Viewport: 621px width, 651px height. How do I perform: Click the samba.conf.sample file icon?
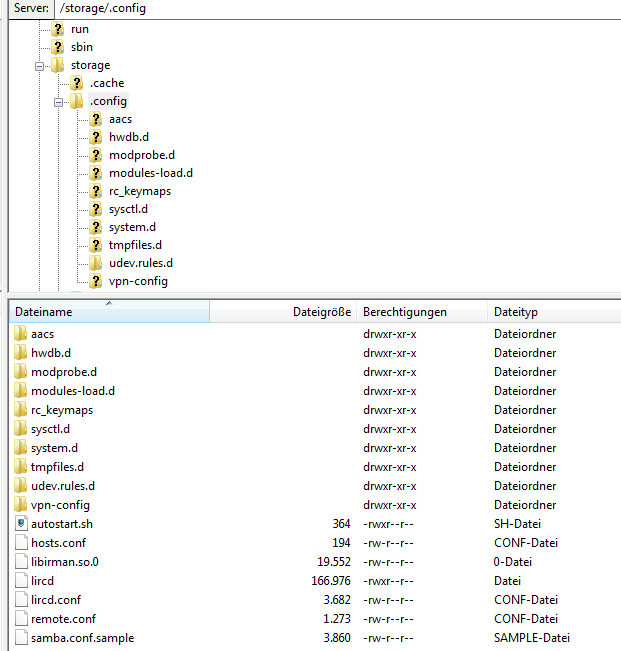point(21,638)
